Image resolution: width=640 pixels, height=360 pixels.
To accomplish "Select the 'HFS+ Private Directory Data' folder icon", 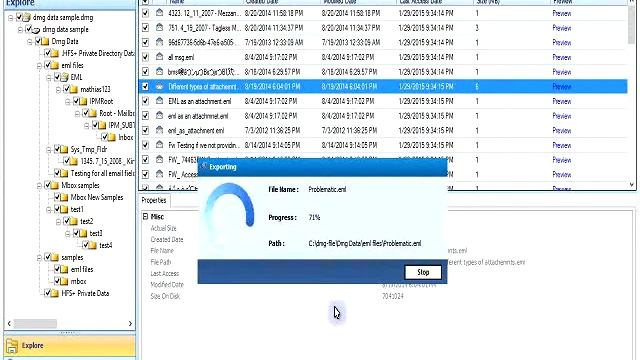I will 55,53.
